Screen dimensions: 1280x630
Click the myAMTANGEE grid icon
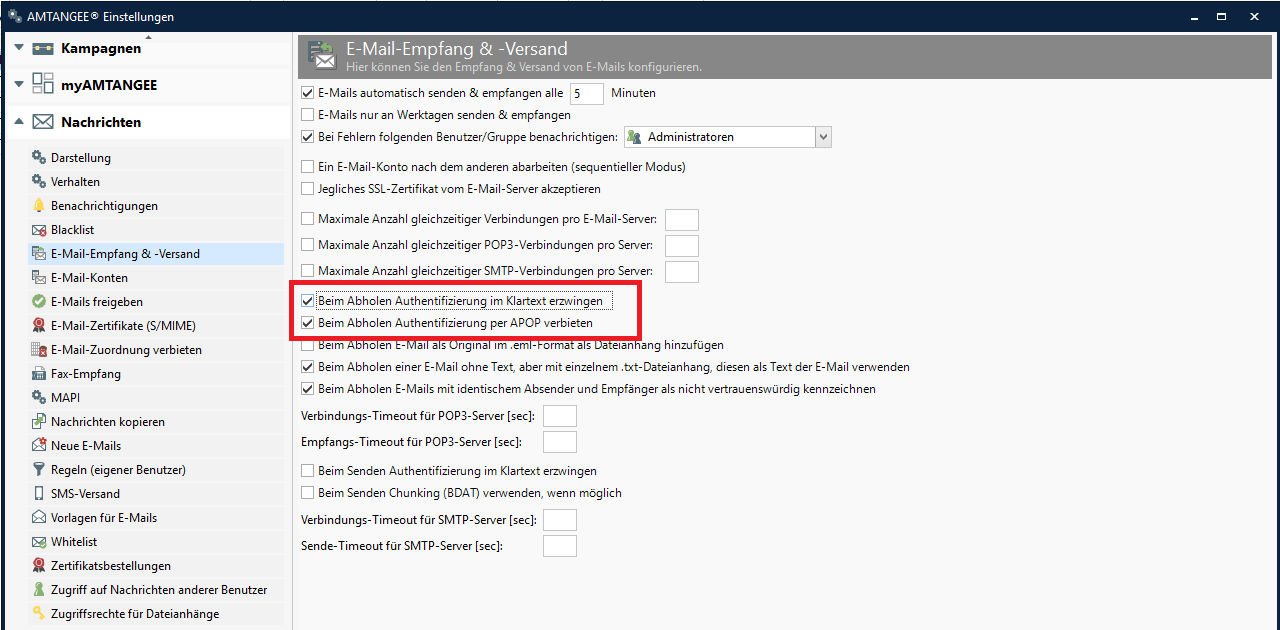tap(43, 84)
